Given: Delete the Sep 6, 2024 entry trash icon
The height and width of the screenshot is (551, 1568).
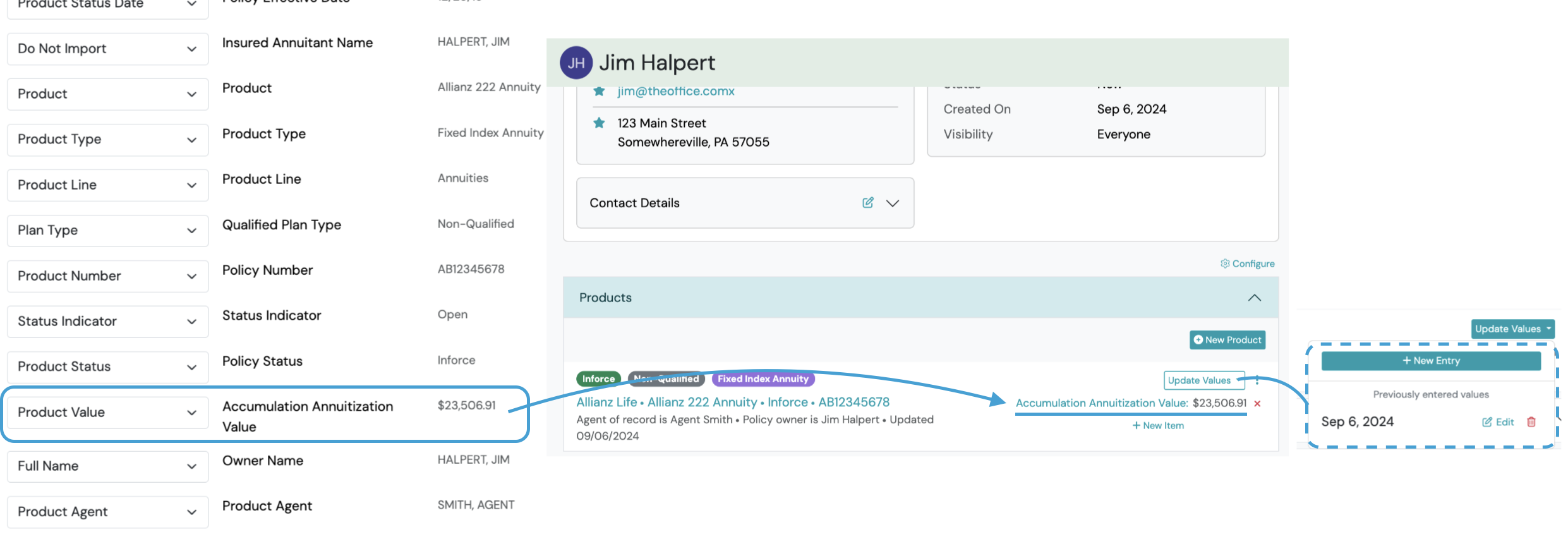Looking at the screenshot, I should (x=1531, y=422).
